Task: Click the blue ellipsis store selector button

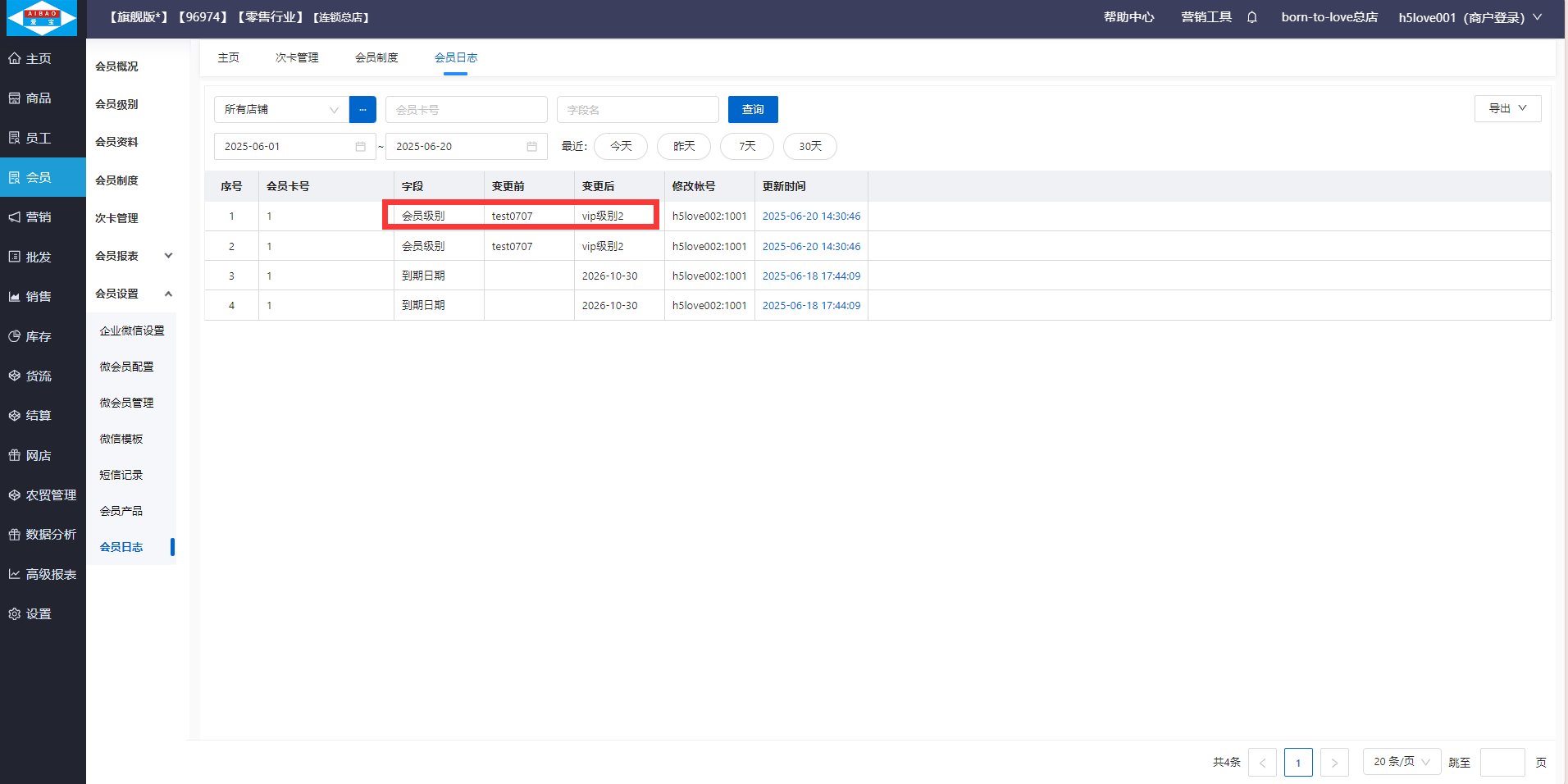Action: pos(362,110)
